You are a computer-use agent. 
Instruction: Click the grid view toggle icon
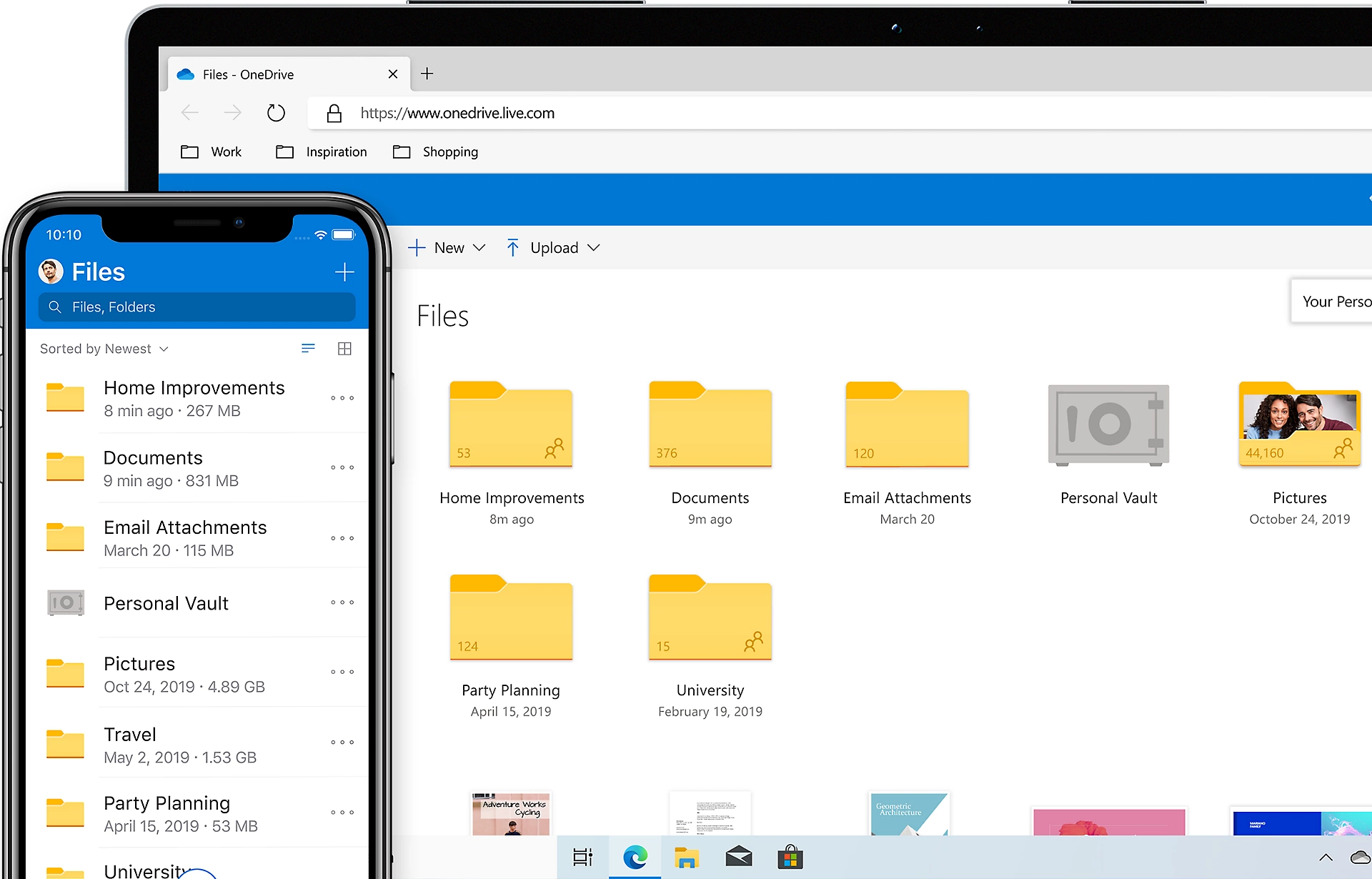(344, 349)
